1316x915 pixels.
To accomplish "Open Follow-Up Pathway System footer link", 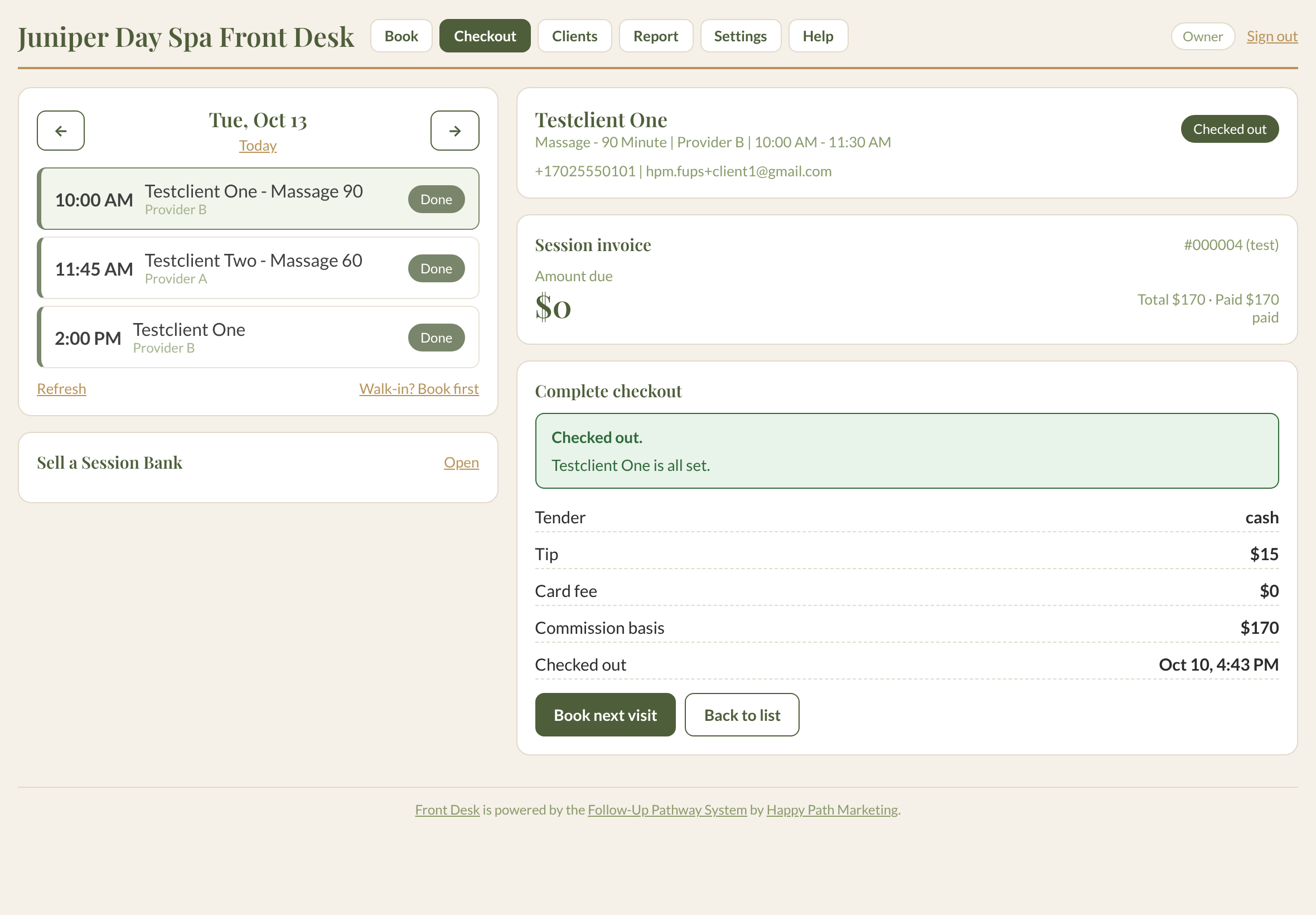I will click(667, 810).
